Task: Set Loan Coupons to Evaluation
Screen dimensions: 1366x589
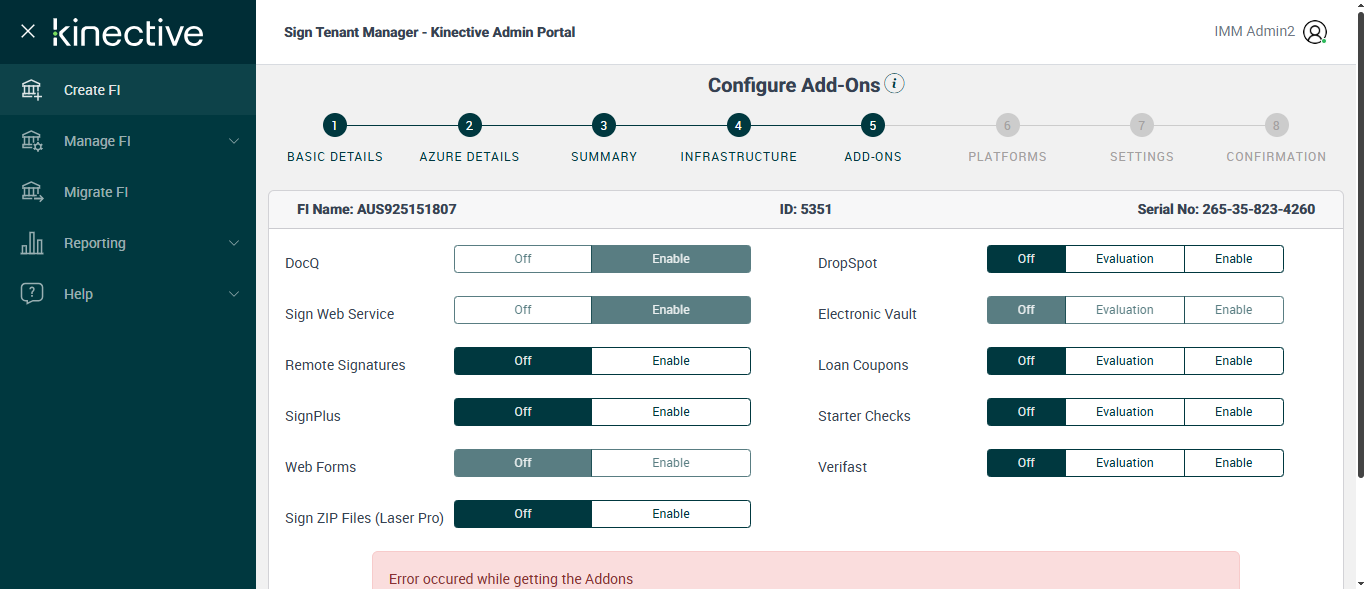Action: pos(1125,361)
